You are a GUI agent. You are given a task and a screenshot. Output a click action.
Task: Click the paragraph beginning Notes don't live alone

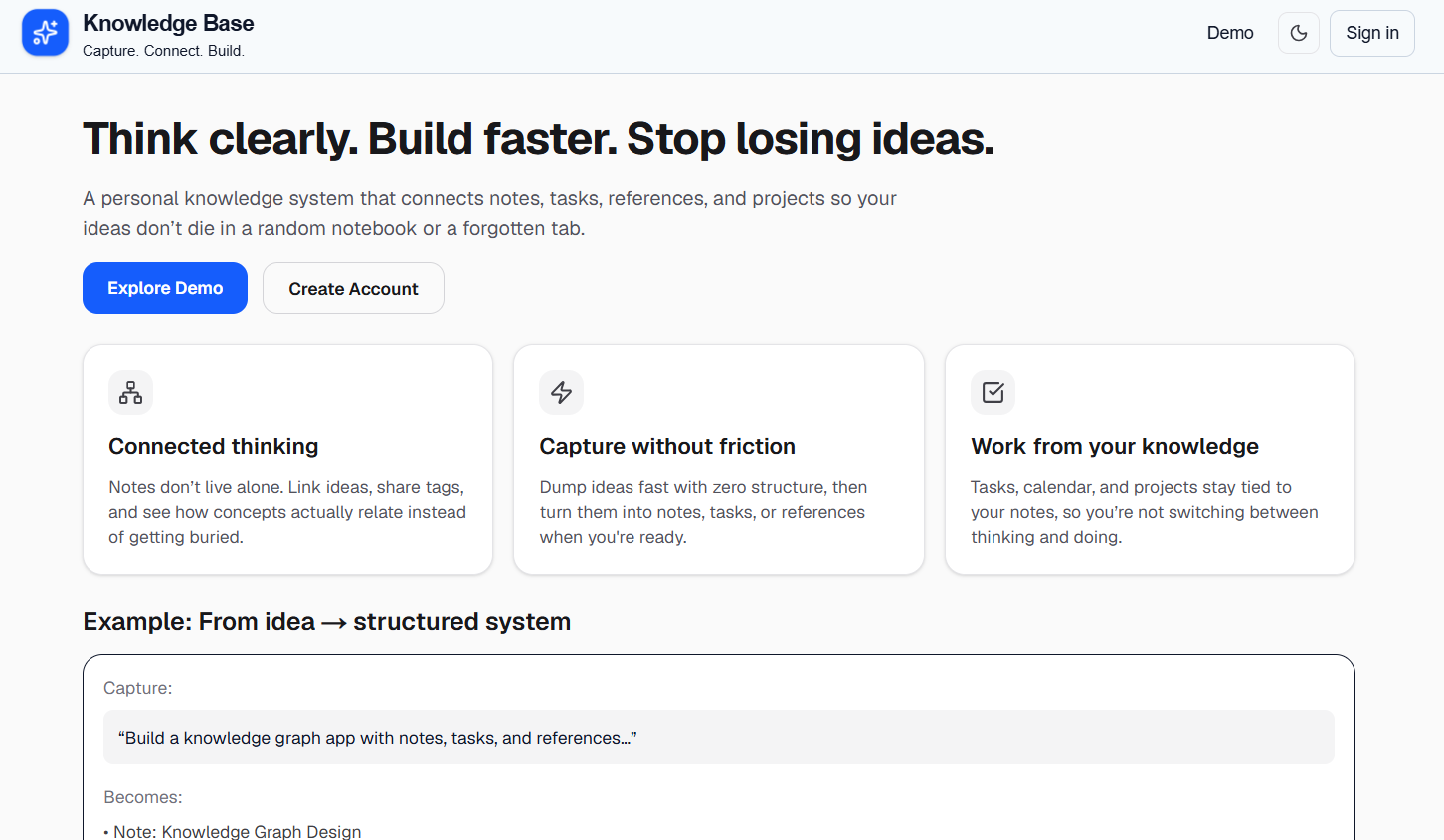(287, 512)
